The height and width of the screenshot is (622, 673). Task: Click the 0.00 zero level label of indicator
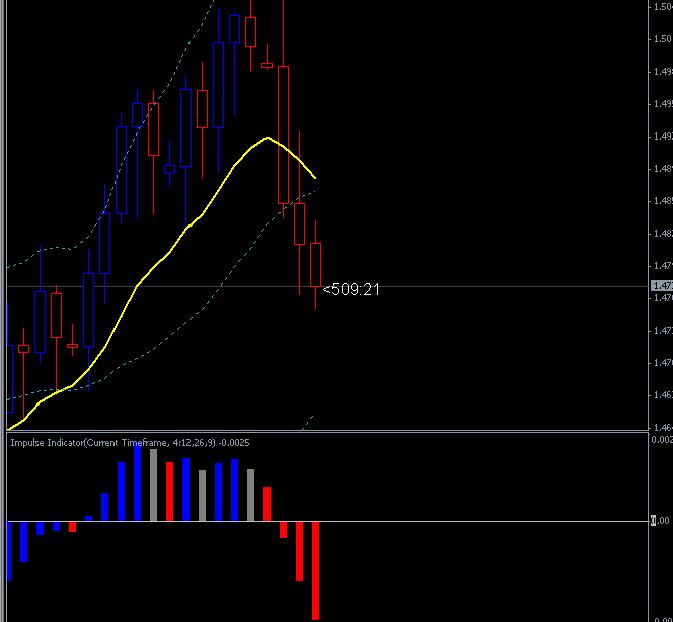(660, 521)
